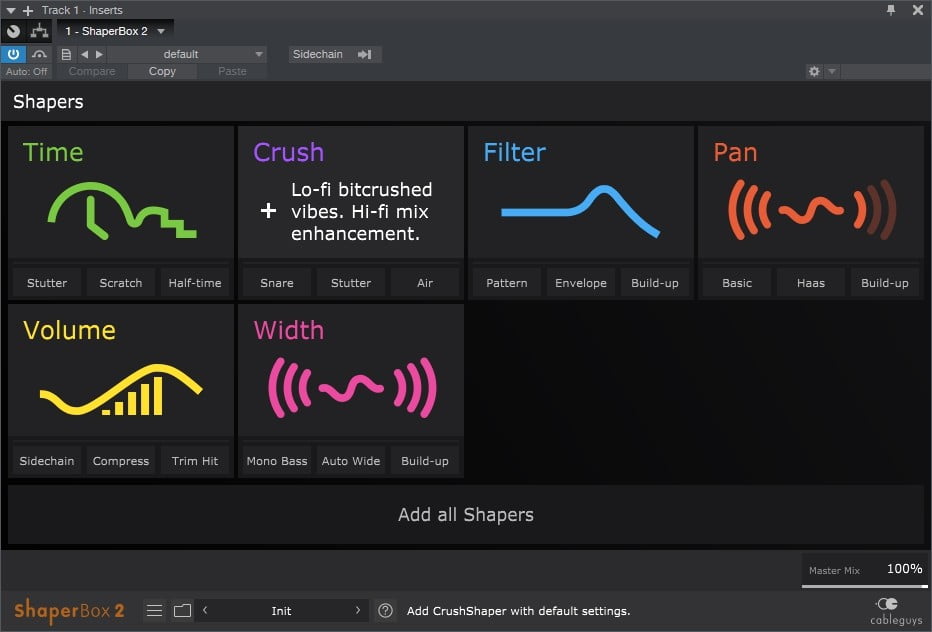932x632 pixels.
Task: Choose the Pan Build-up preset
Action: click(x=884, y=283)
